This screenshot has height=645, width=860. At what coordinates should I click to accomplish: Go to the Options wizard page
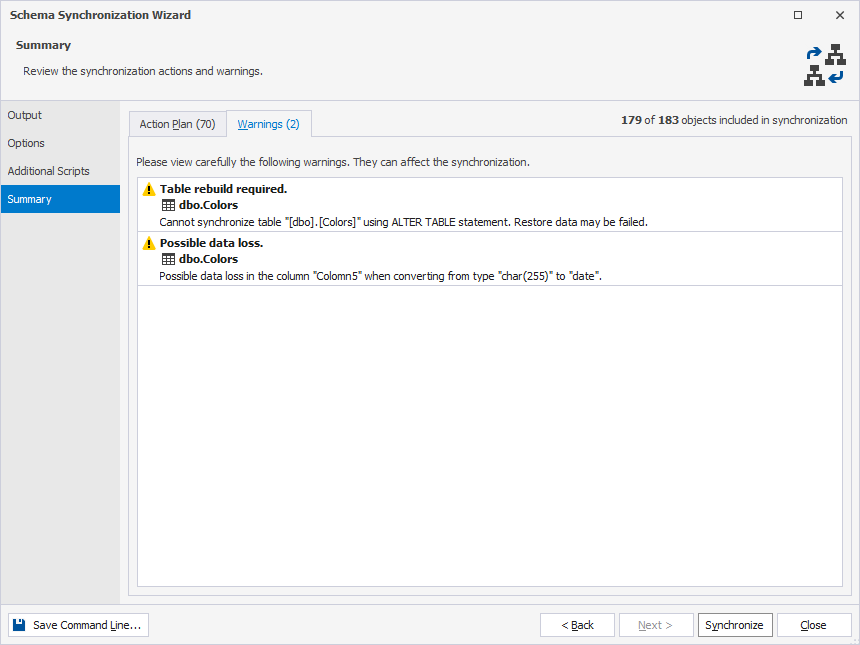tap(27, 143)
